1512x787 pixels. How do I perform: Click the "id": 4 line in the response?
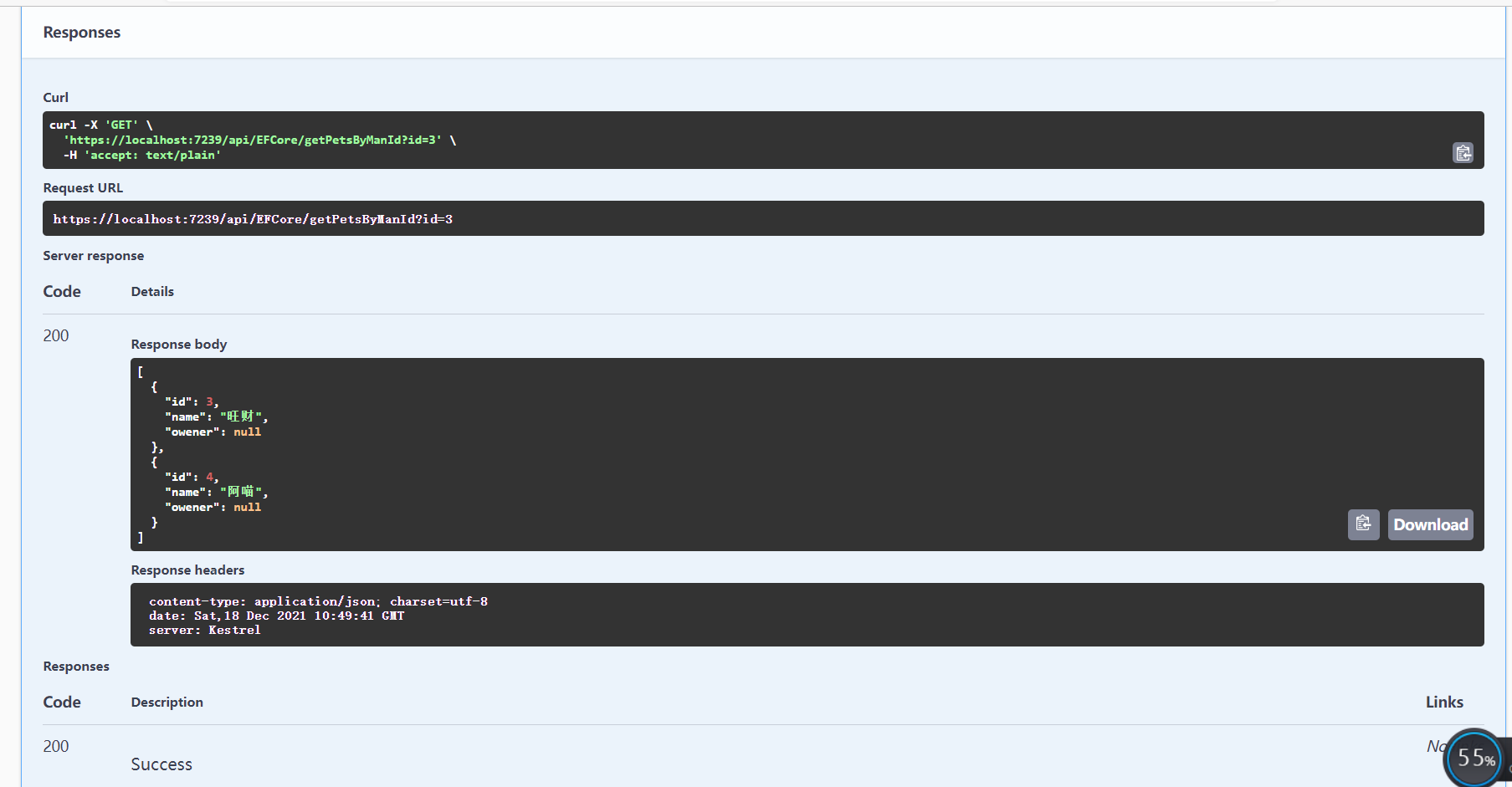pyautogui.click(x=192, y=478)
